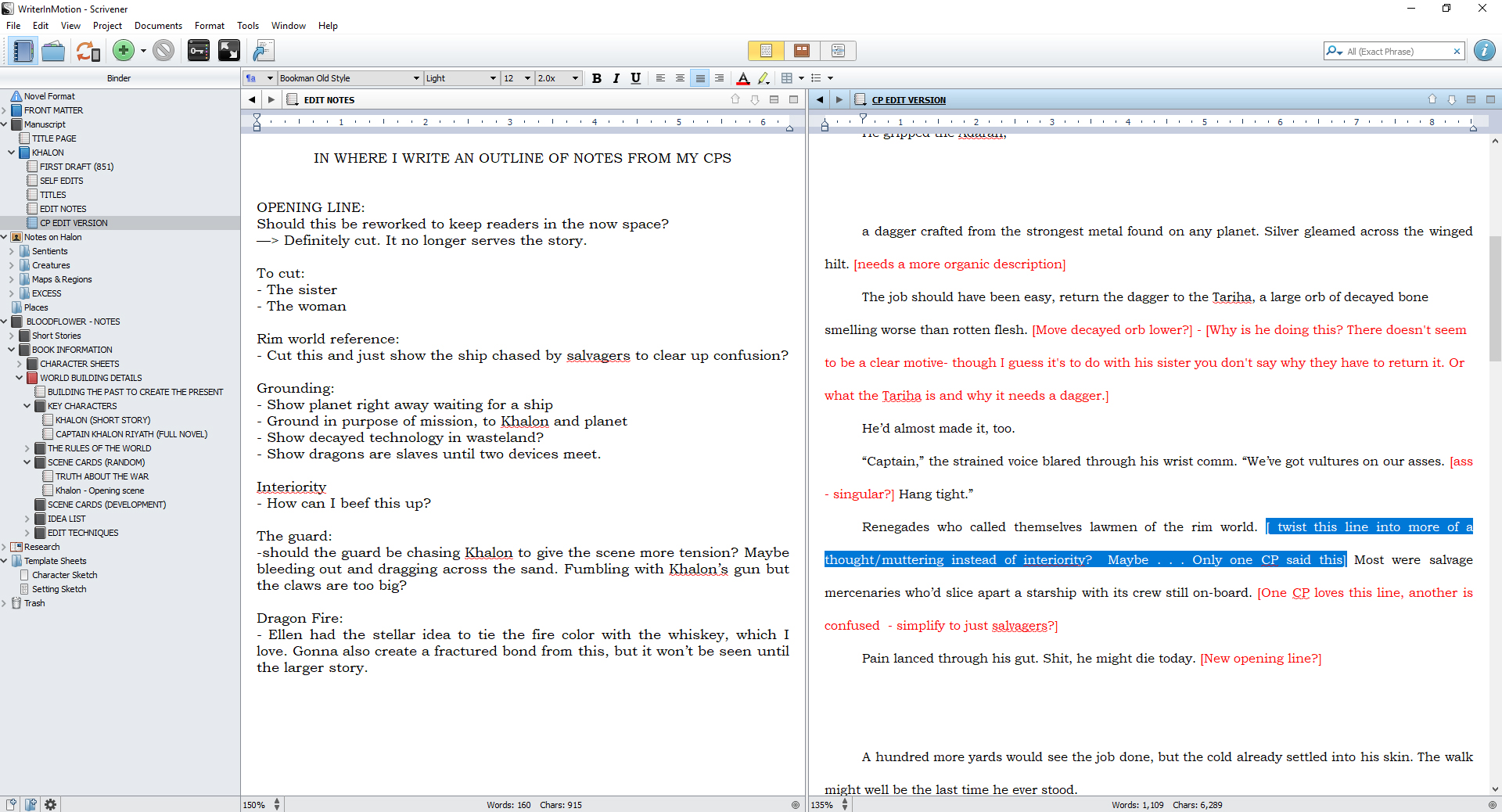Enter full screen composition mode
Screen dimensions: 1502x812
point(228,52)
